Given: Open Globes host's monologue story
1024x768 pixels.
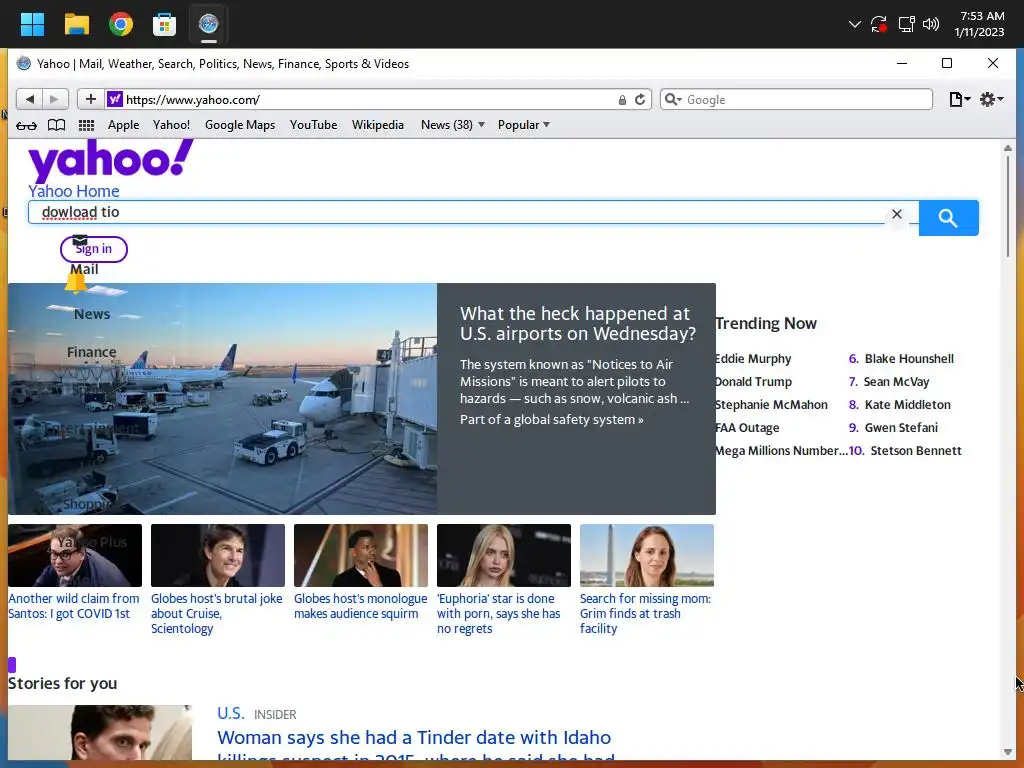Looking at the screenshot, I should pos(360,606).
